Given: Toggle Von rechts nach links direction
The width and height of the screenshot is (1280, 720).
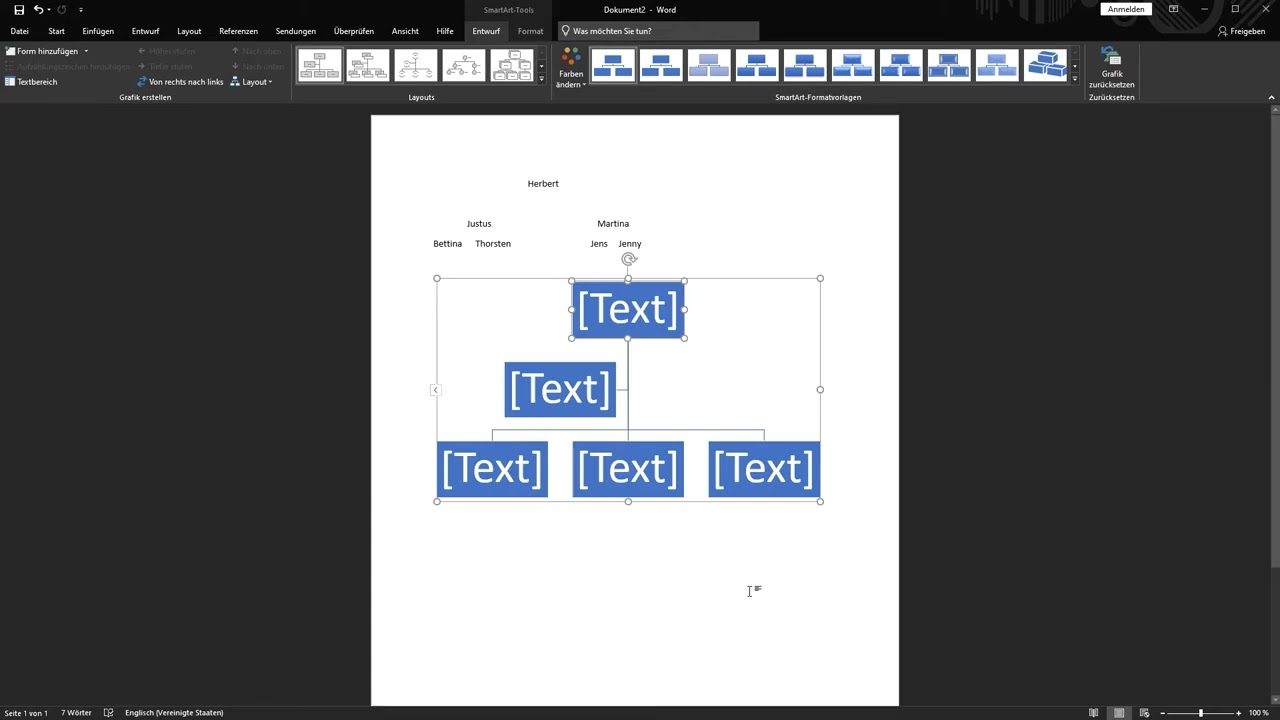Looking at the screenshot, I should (x=180, y=82).
